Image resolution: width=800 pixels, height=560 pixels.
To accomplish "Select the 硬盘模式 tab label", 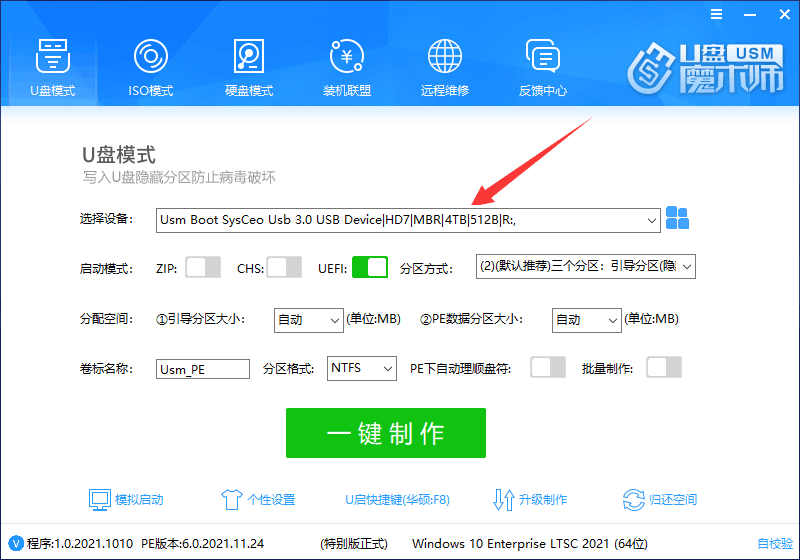I will (x=249, y=91).
